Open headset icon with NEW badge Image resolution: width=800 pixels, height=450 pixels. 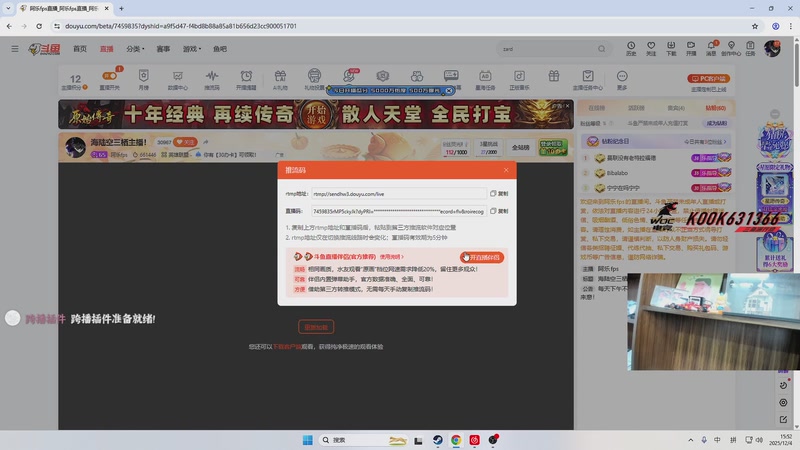349,76
